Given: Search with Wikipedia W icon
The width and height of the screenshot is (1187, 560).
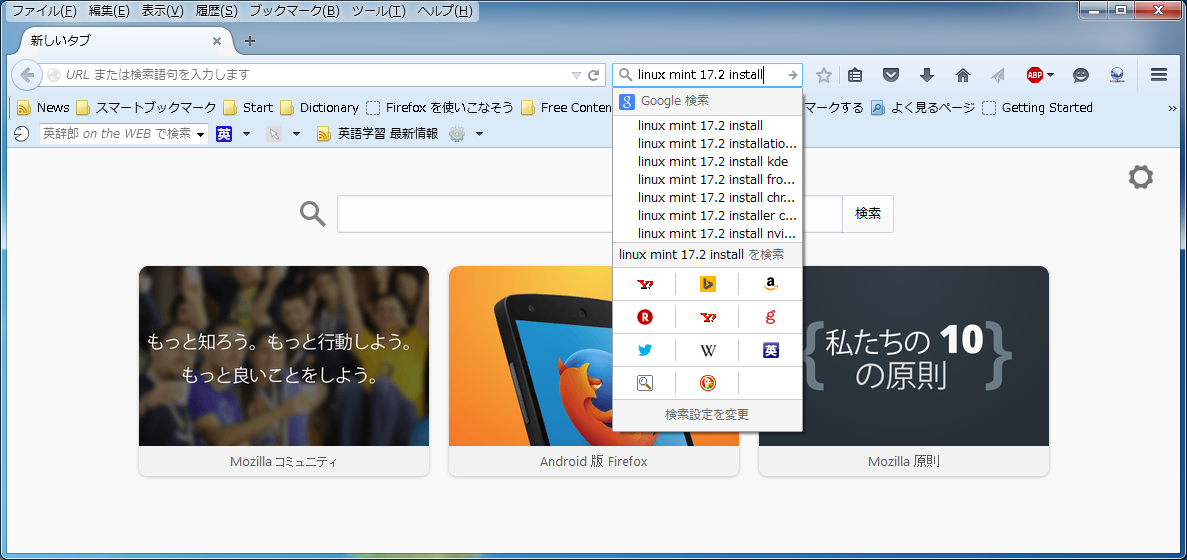Looking at the screenshot, I should (x=708, y=350).
